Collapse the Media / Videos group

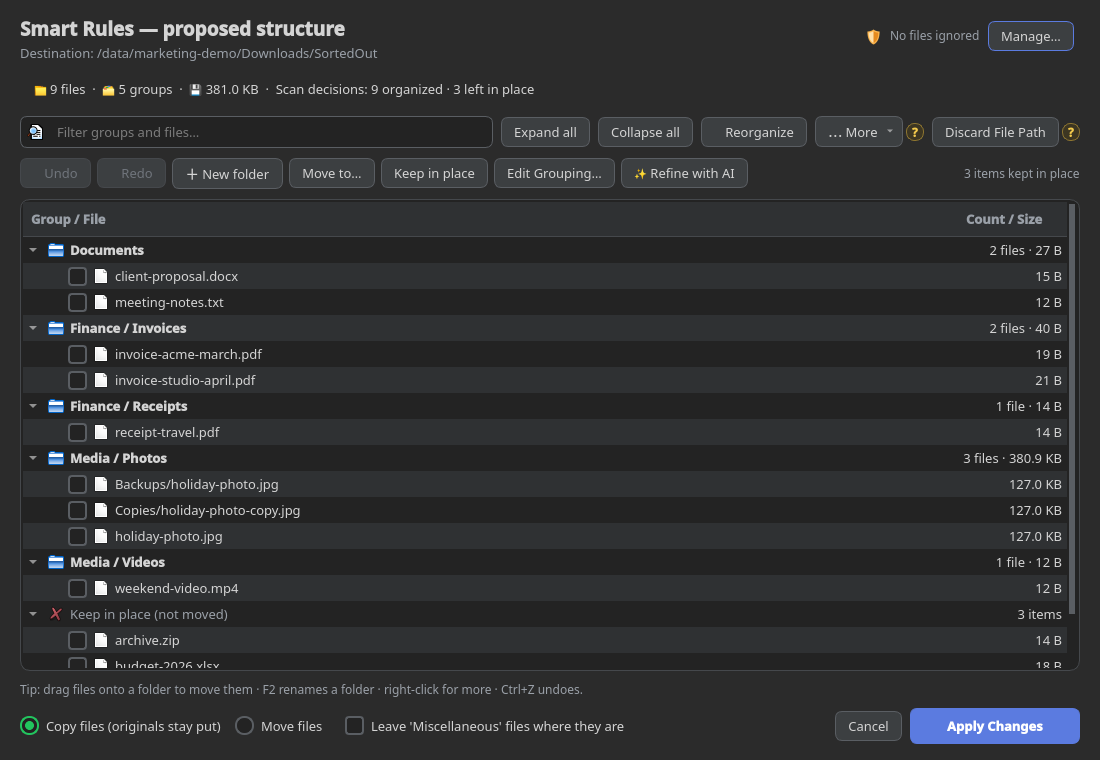[33, 561]
